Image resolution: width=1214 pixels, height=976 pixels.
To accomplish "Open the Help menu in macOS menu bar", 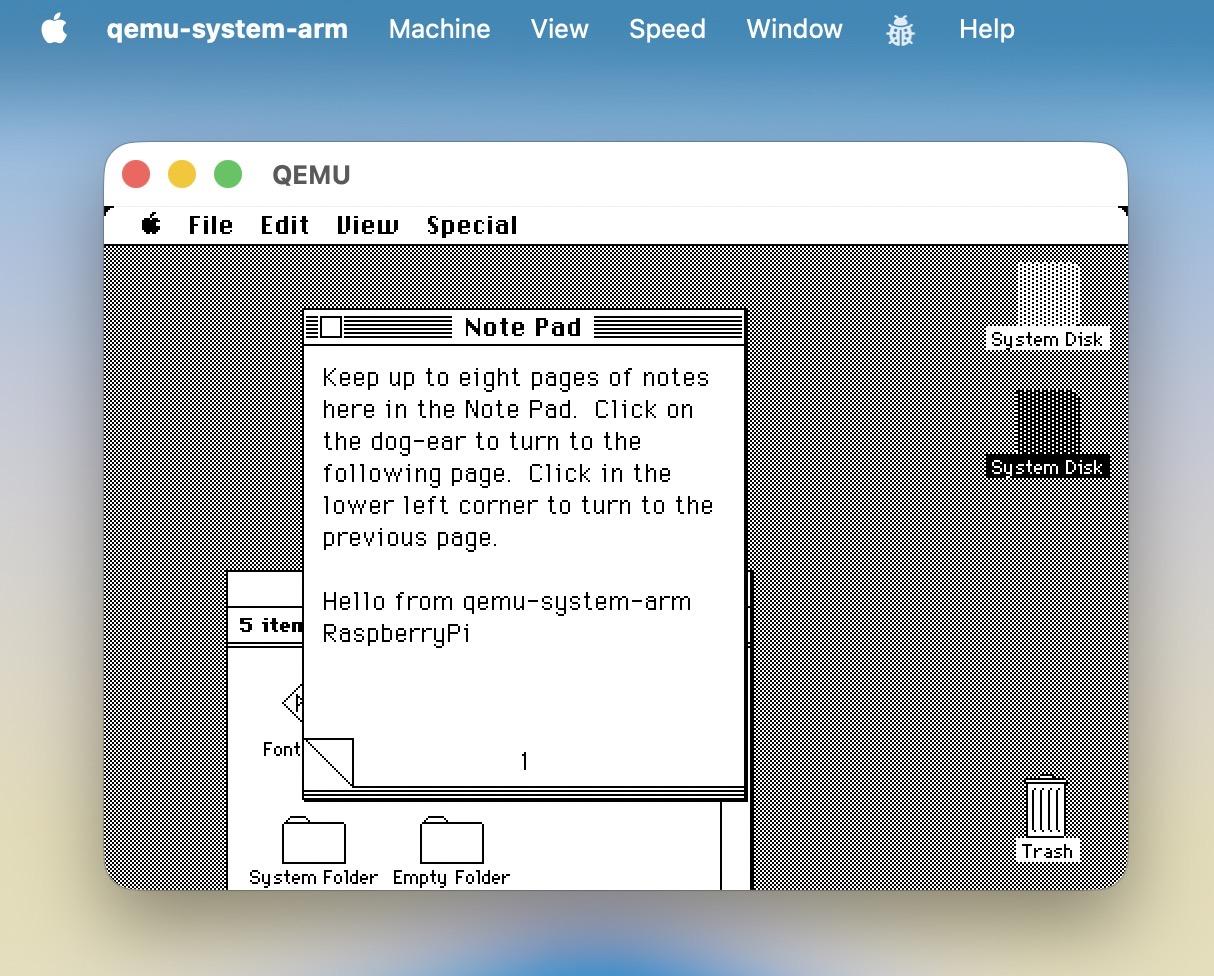I will 986,29.
